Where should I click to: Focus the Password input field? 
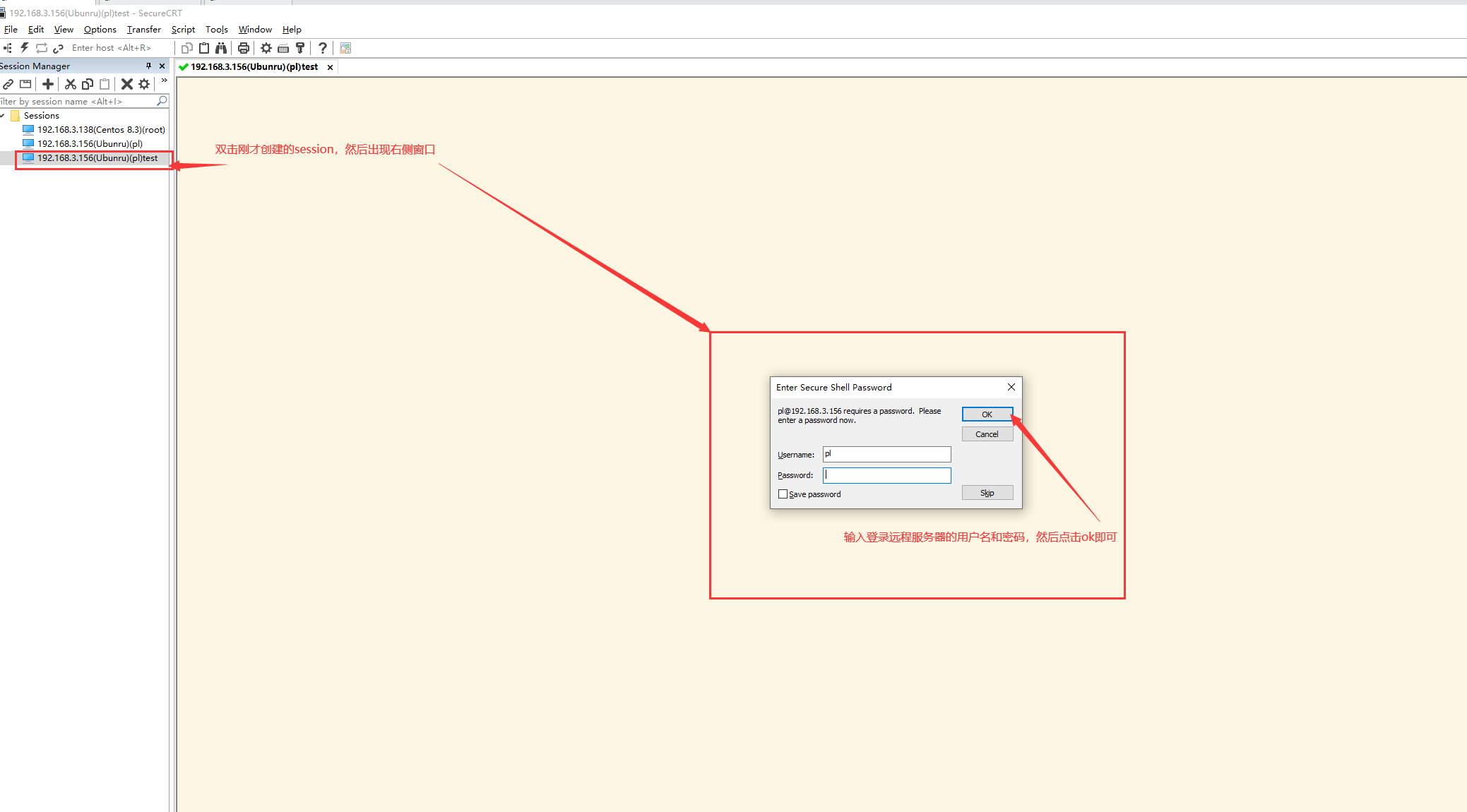(x=886, y=475)
